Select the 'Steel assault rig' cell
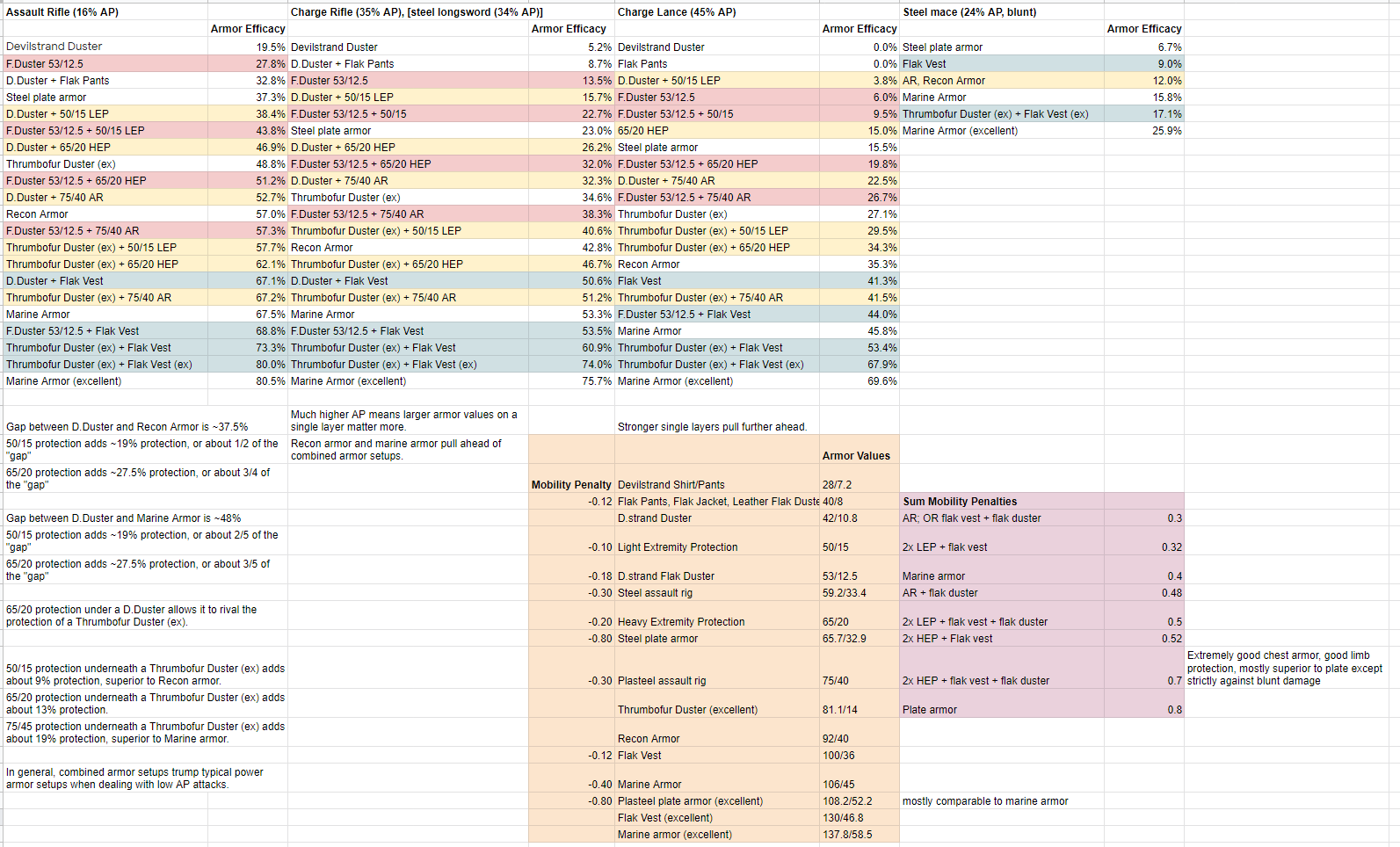This screenshot has width=1400, height=847. tap(717, 593)
